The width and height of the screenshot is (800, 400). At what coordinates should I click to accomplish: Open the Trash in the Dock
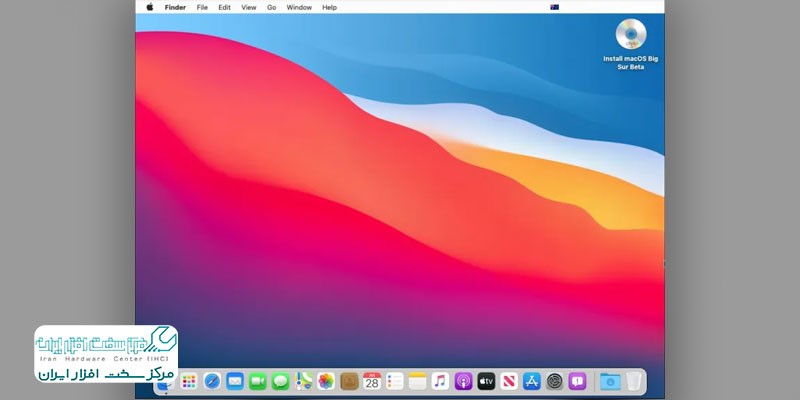coord(634,381)
